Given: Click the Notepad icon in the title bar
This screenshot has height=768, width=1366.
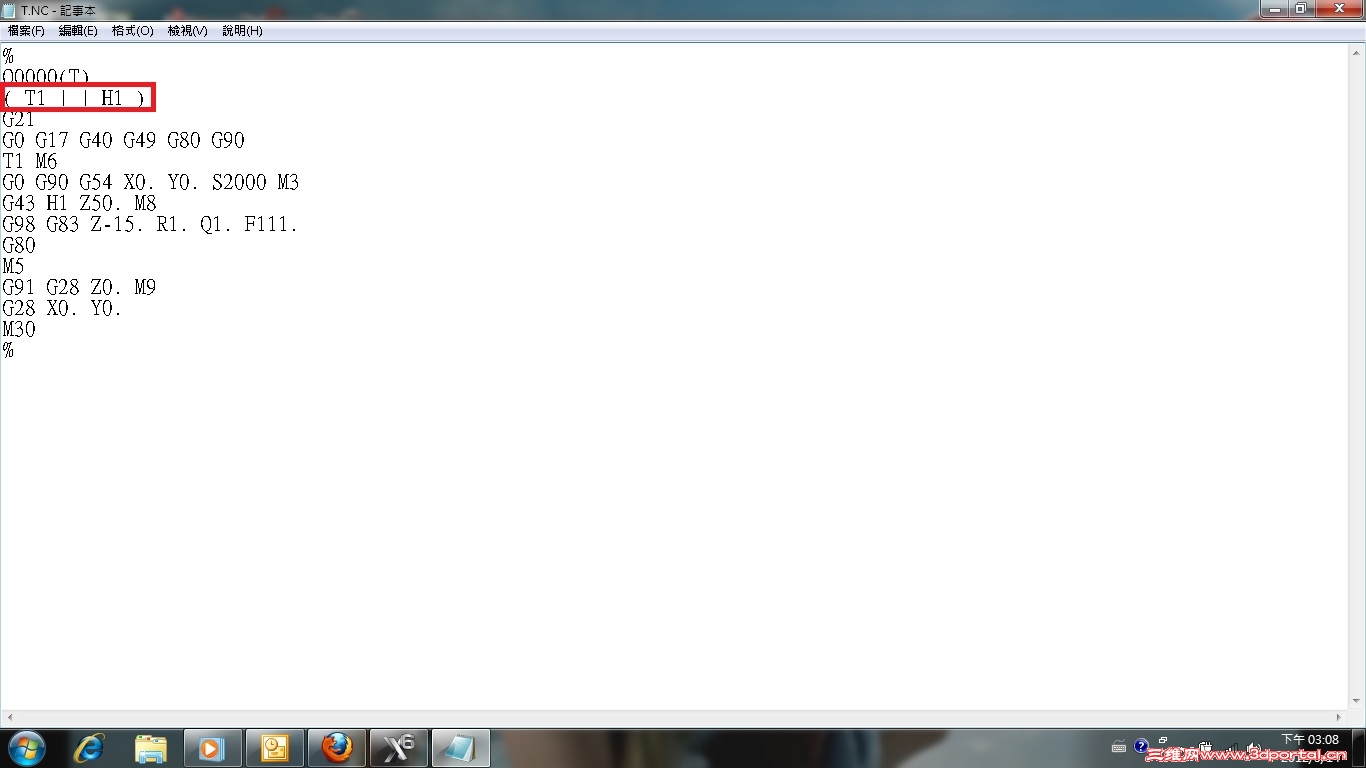Looking at the screenshot, I should tap(9, 10).
